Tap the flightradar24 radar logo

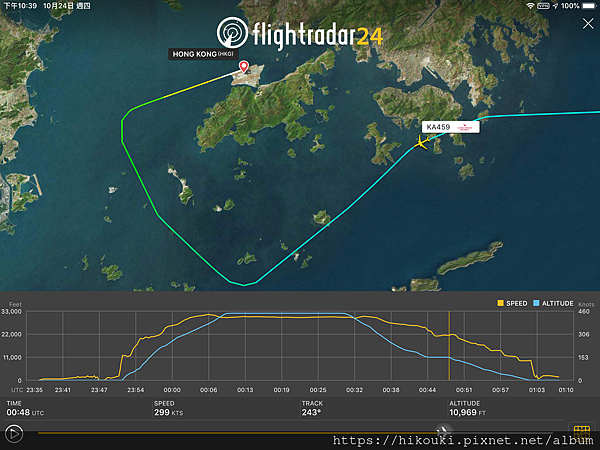point(232,33)
